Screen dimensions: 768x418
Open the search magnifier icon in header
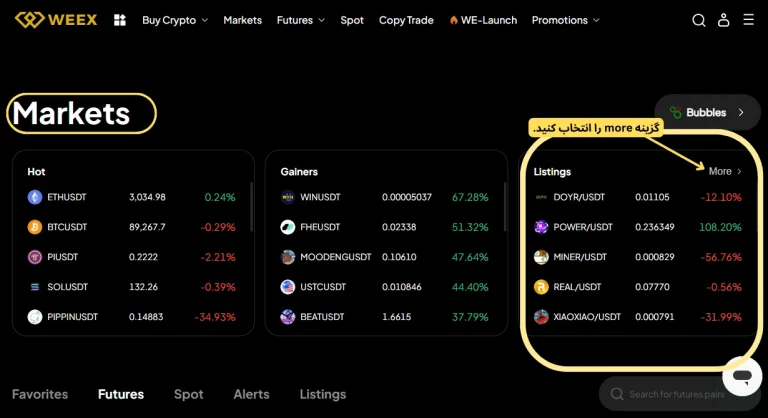click(x=699, y=20)
